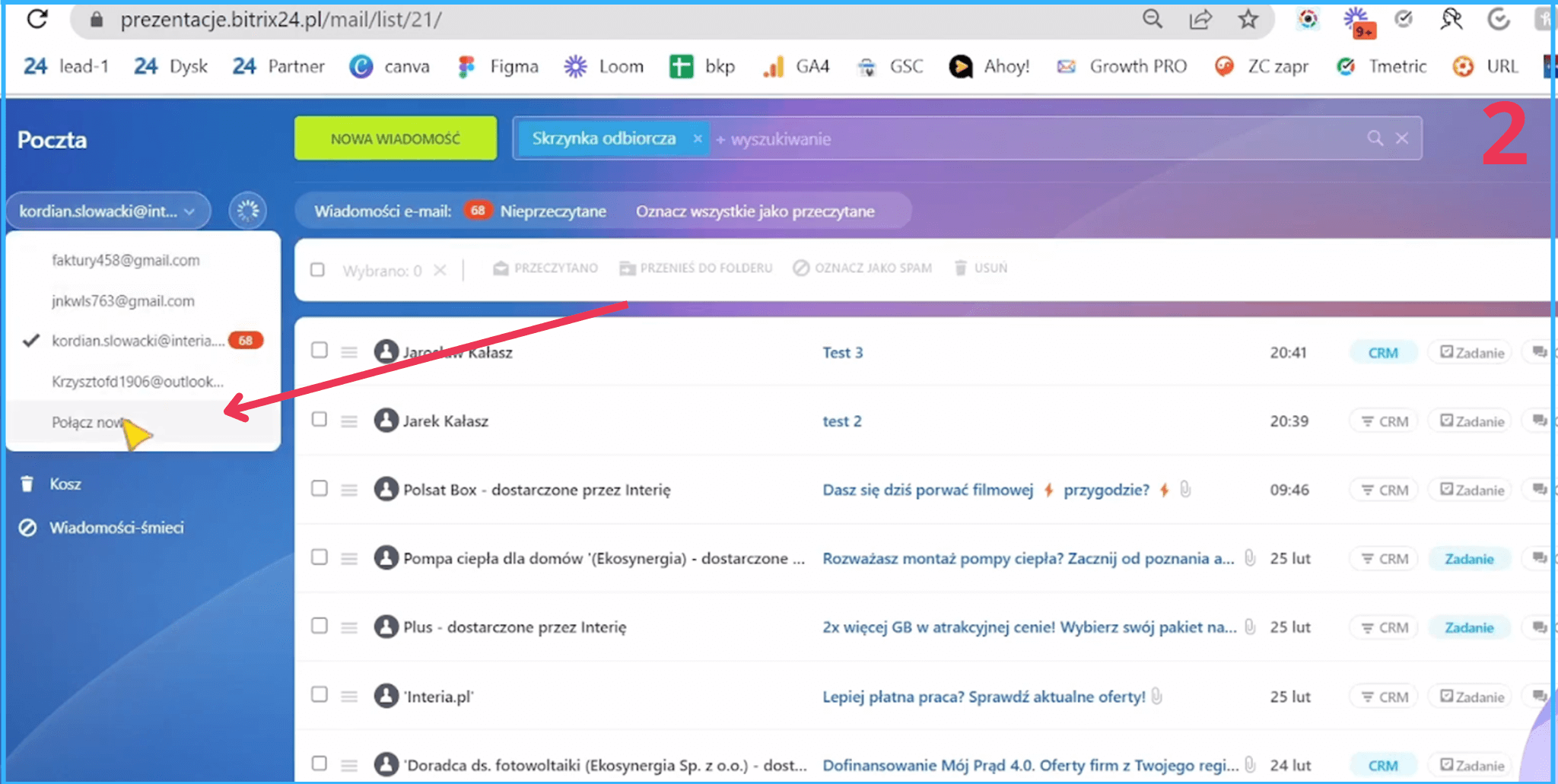
Task: Open the Kosz trash folder
Action: (x=65, y=484)
